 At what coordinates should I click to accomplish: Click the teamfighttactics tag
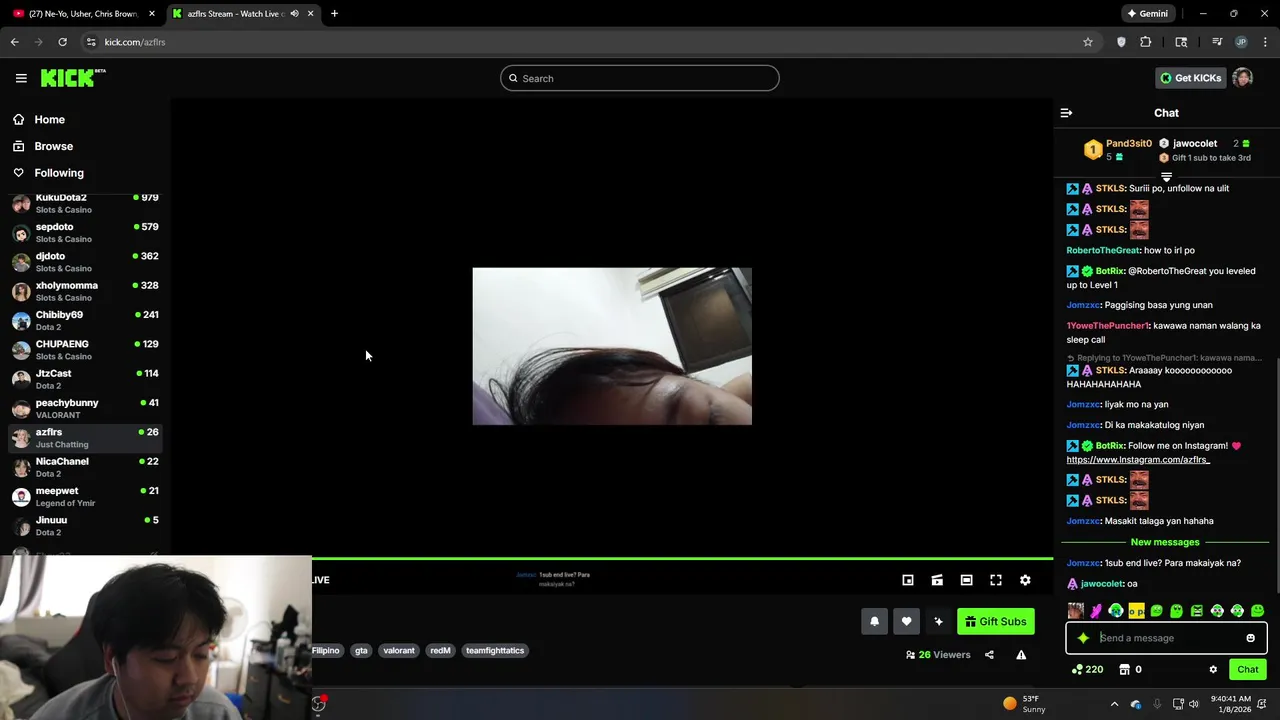[495, 650]
